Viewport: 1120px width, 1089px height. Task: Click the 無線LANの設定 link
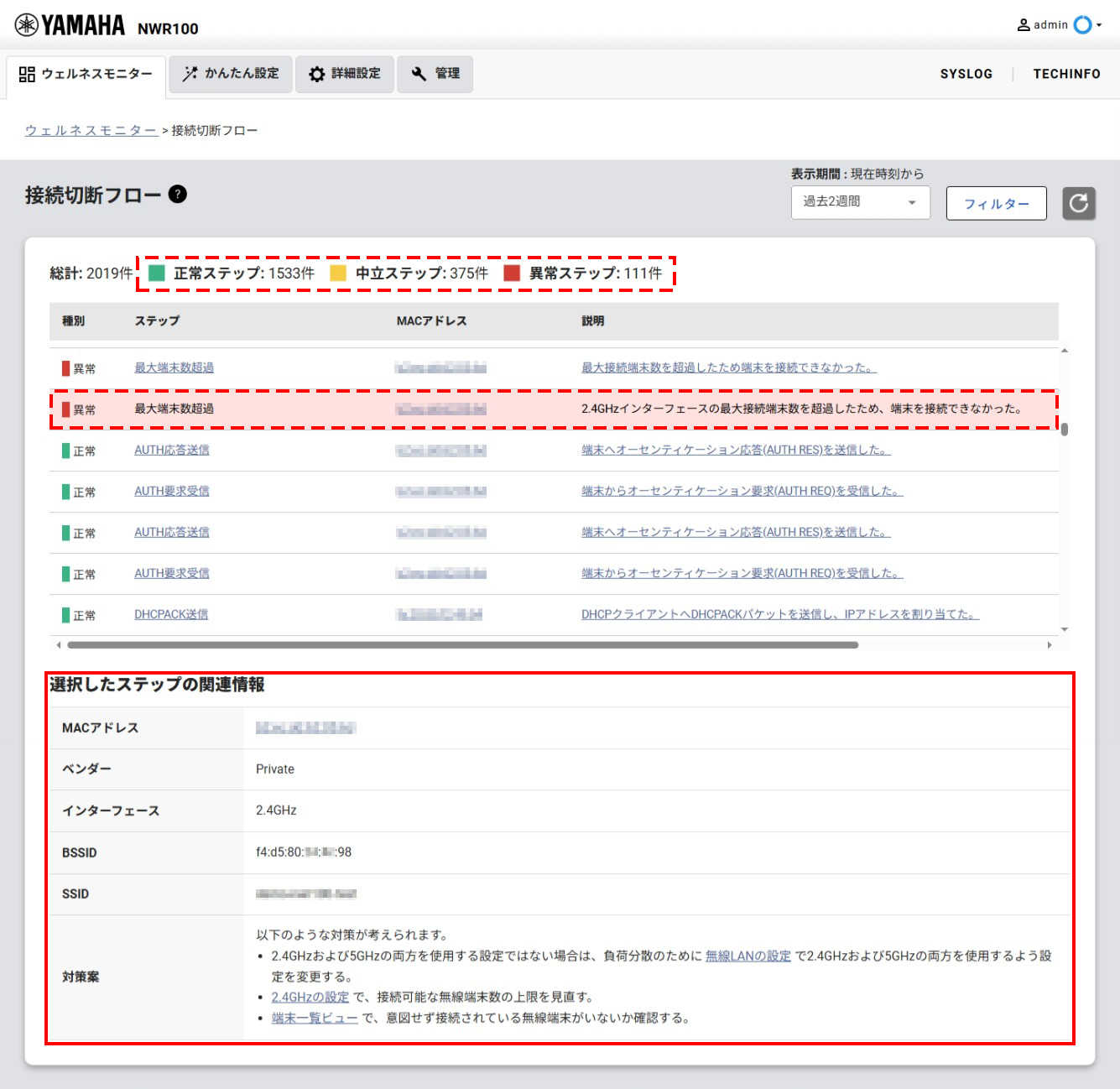748,956
